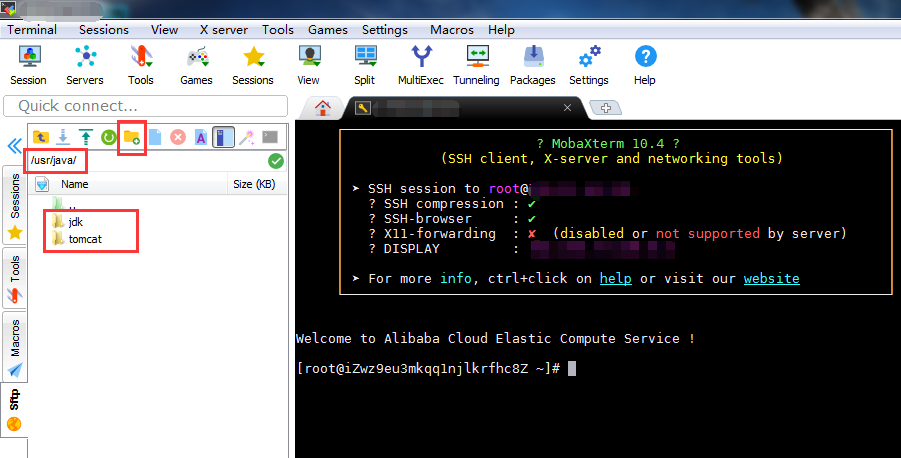Click the help link in terminal banner

click(615, 278)
